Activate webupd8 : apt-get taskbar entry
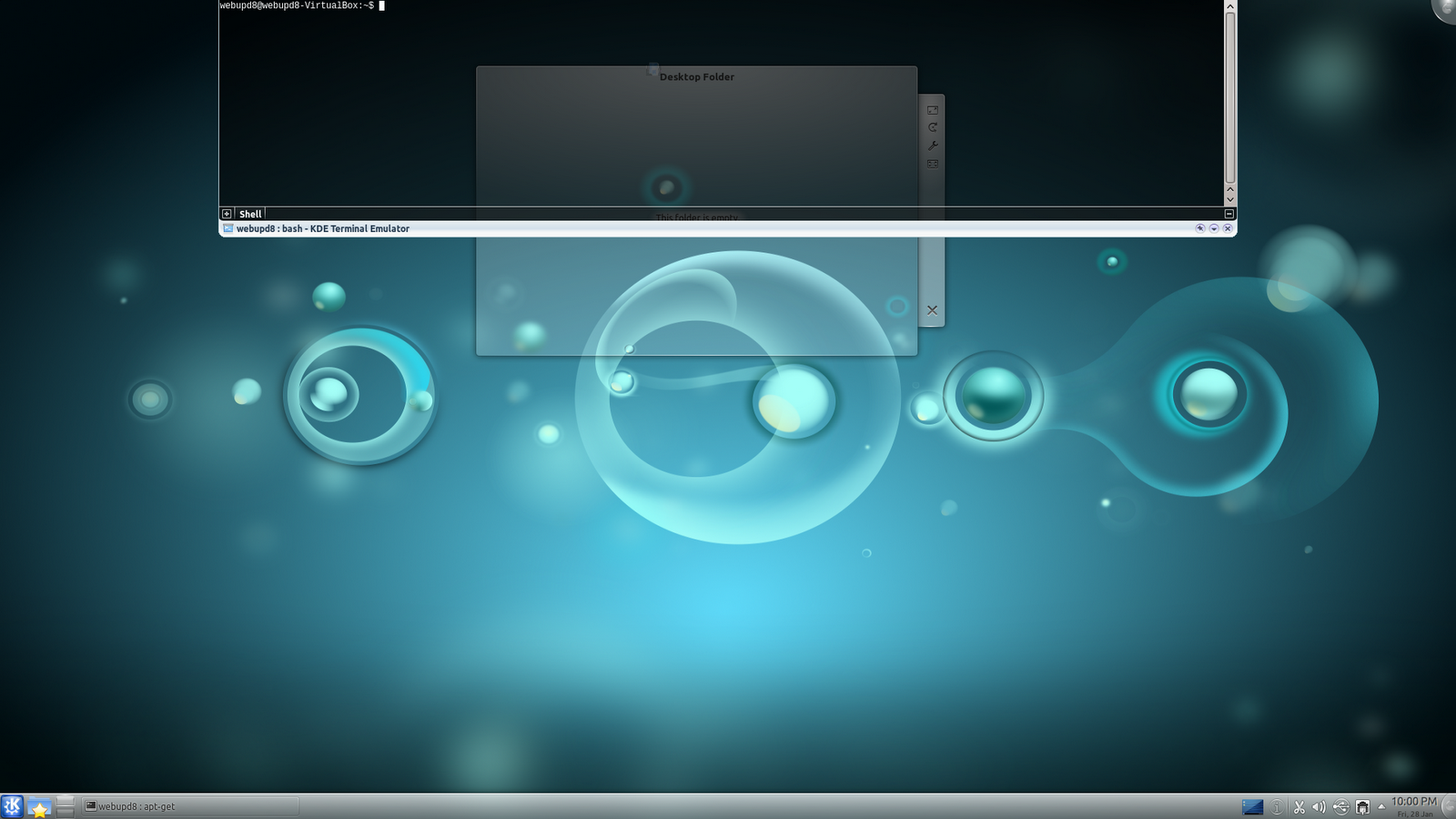The width and height of the screenshot is (1456, 819). pos(190,806)
